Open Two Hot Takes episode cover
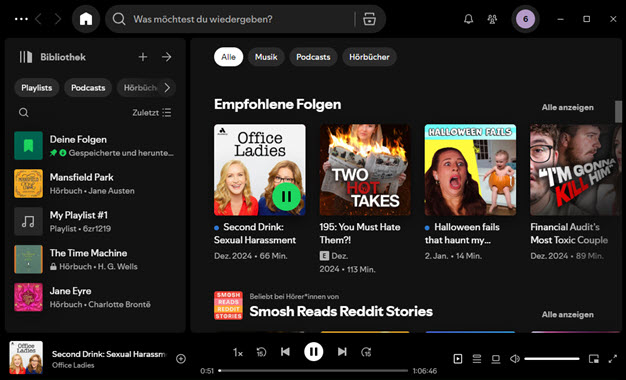The height and width of the screenshot is (380, 626). point(365,170)
